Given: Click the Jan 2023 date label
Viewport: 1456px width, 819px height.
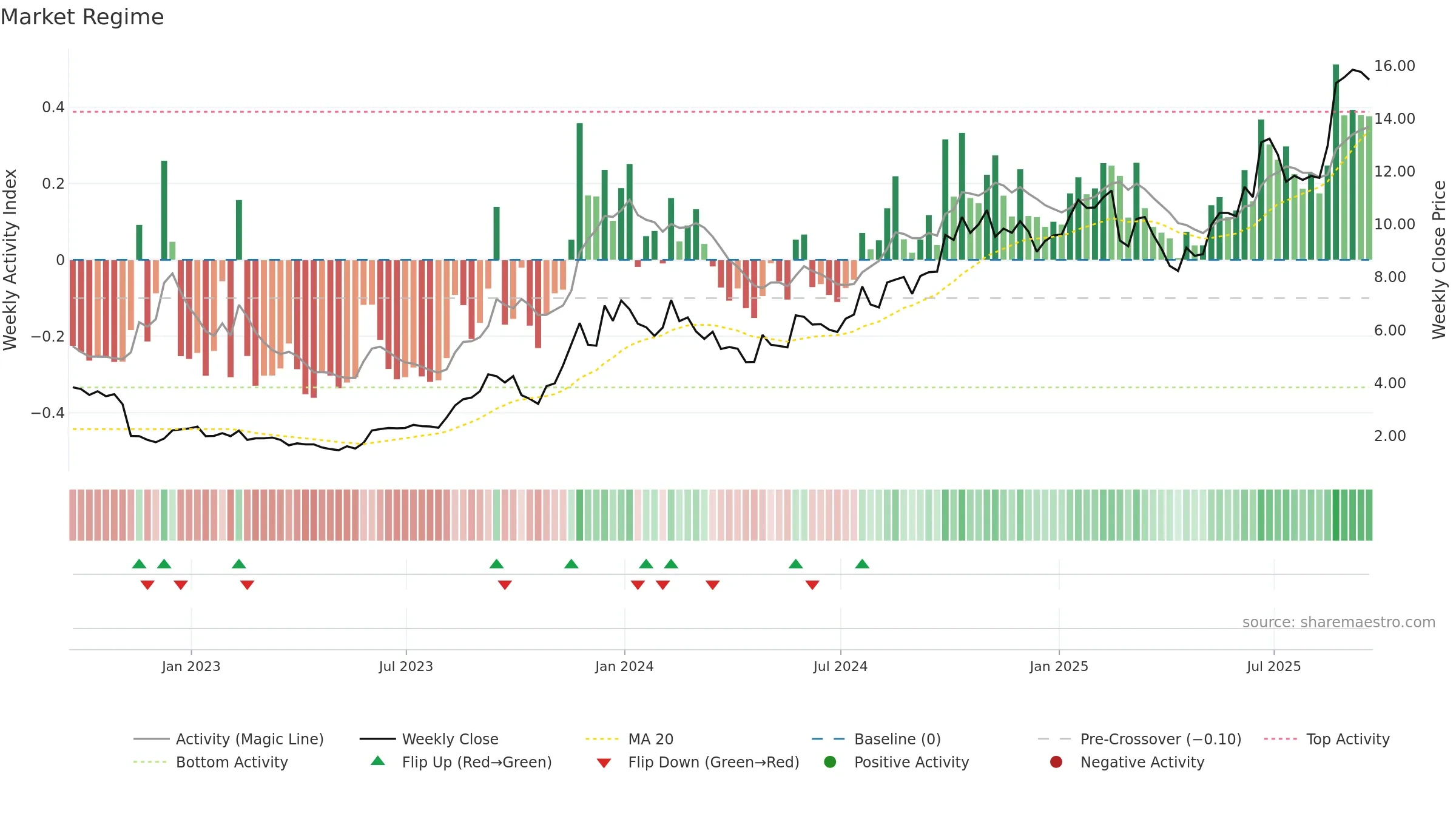Looking at the screenshot, I should (x=191, y=666).
